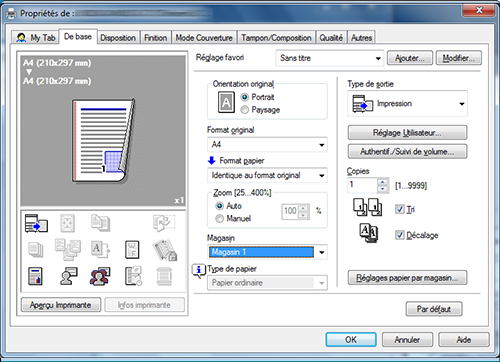Screen dimensions: 500x362
Task: Click the greyed letter A cover icon
Action: pos(100,250)
